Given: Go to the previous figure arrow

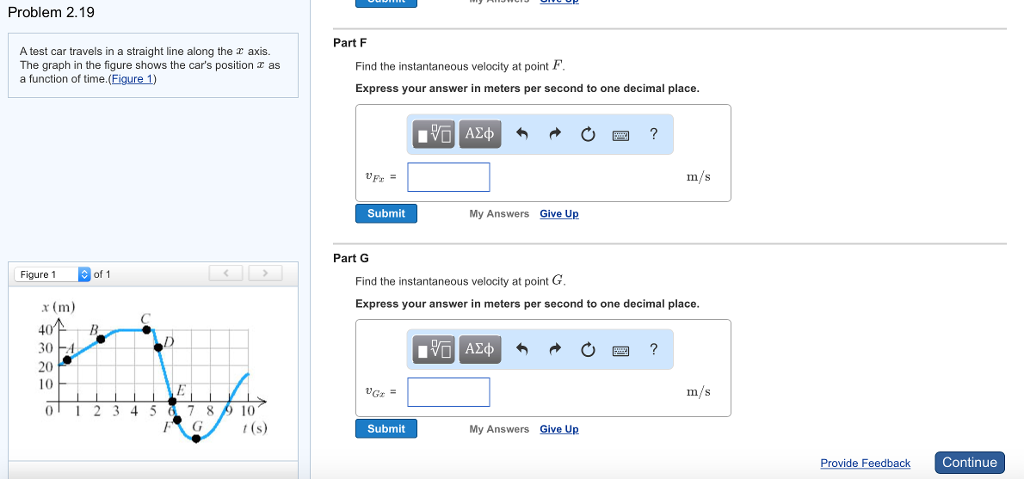Looking at the screenshot, I should point(227,273).
